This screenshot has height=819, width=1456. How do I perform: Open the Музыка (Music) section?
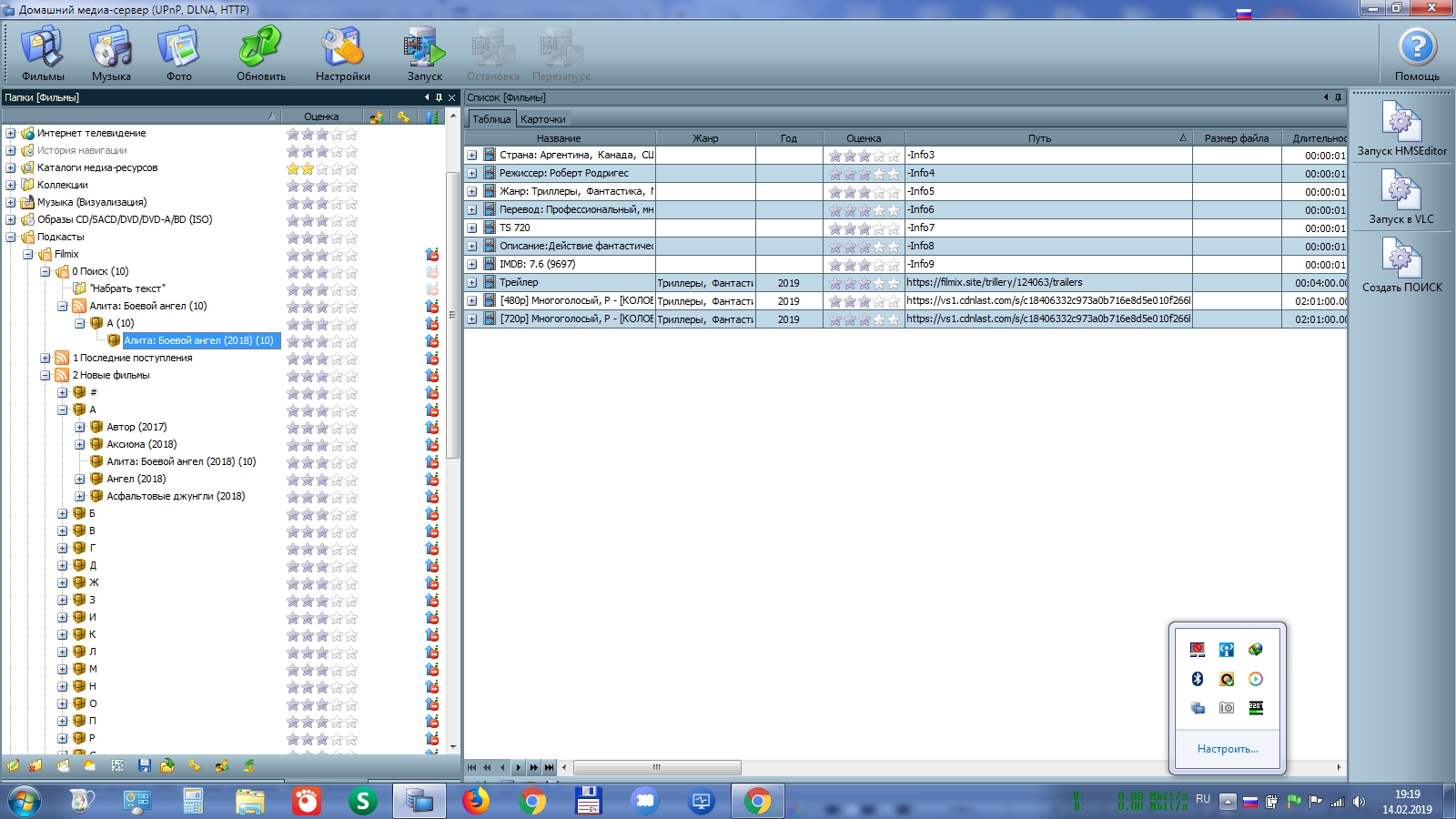(111, 53)
